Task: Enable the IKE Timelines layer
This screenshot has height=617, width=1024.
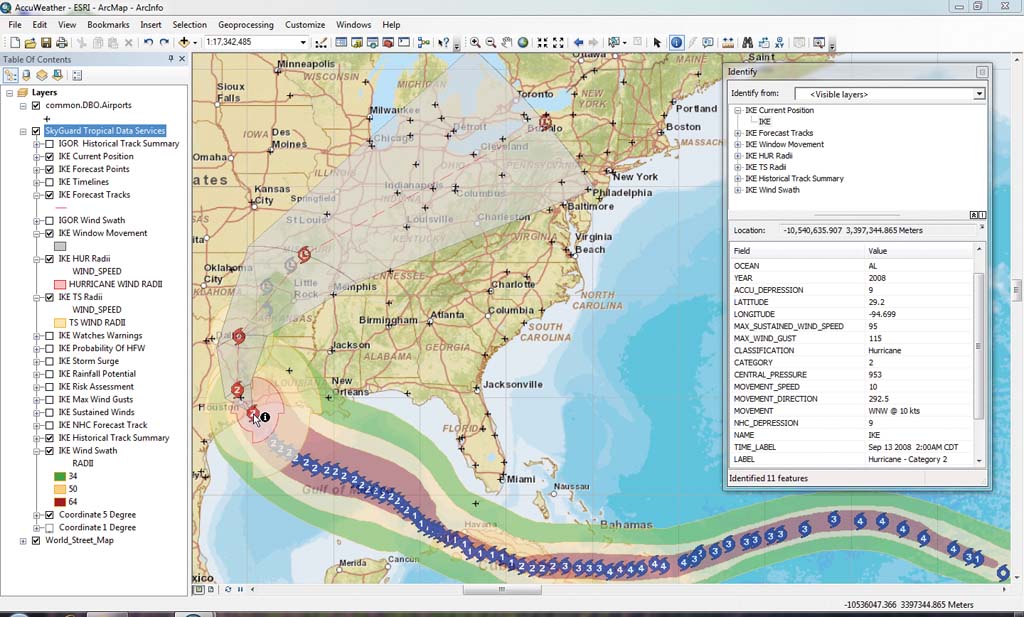Action: pos(49,182)
